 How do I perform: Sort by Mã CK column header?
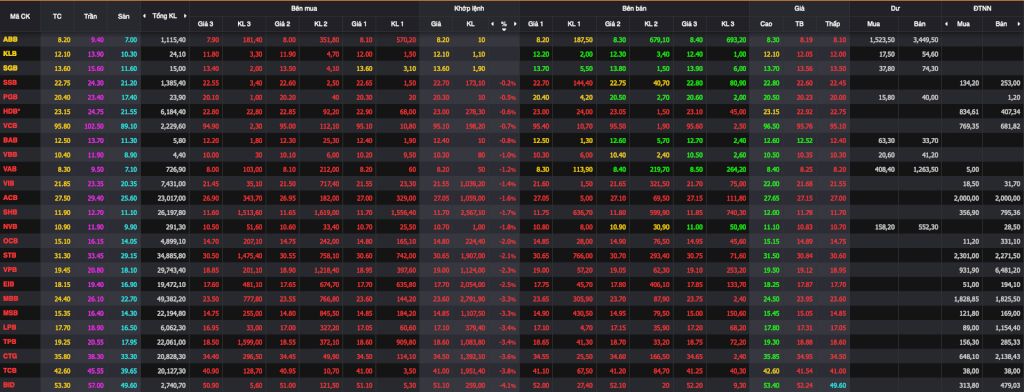(20, 16)
